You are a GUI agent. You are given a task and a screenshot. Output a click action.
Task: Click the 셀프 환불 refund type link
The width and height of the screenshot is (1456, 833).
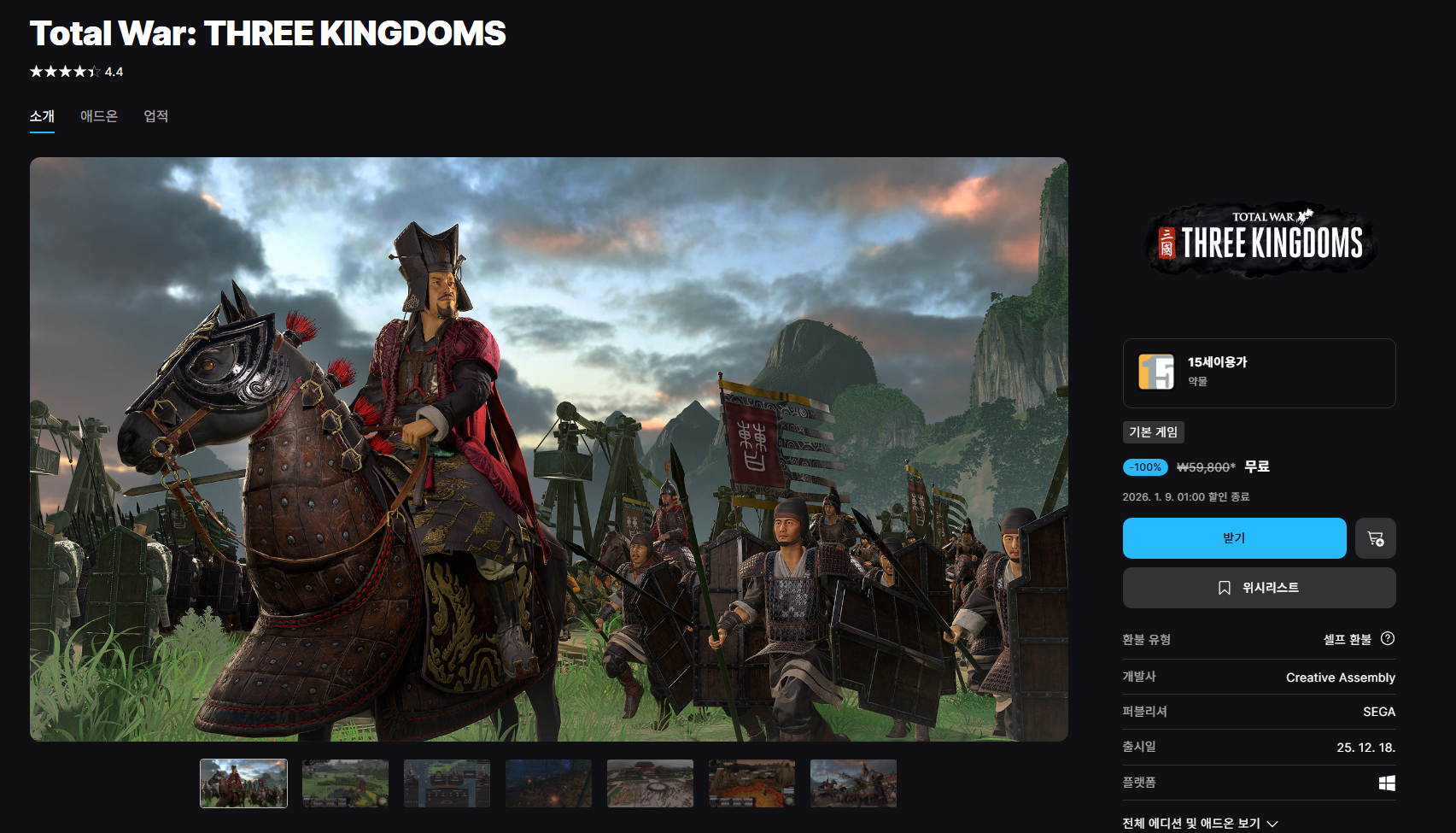click(x=1347, y=639)
